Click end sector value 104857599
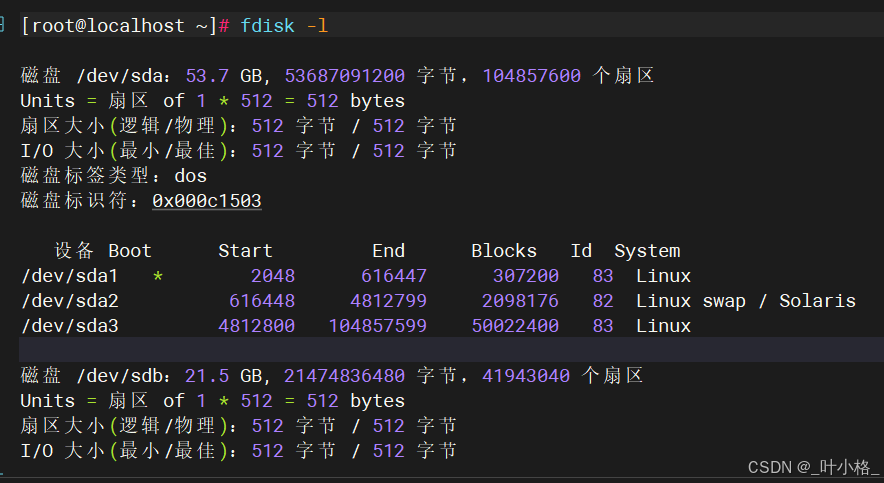 (x=377, y=326)
